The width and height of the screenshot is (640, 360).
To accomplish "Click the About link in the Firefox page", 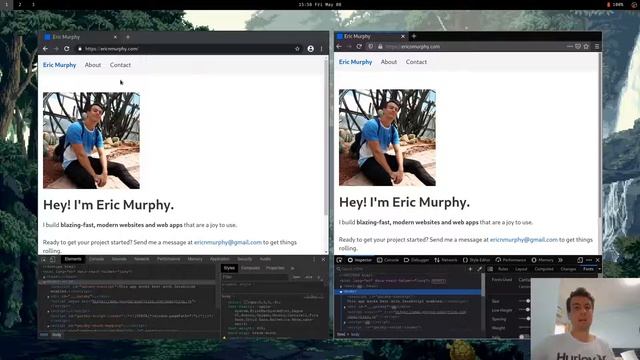I will (x=389, y=62).
